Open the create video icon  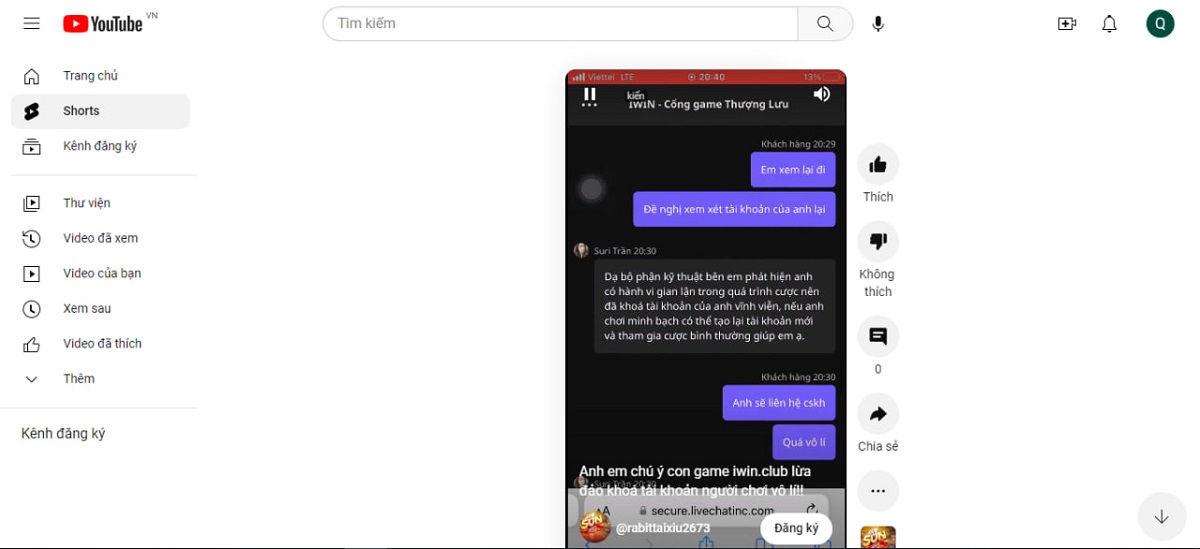(1067, 24)
